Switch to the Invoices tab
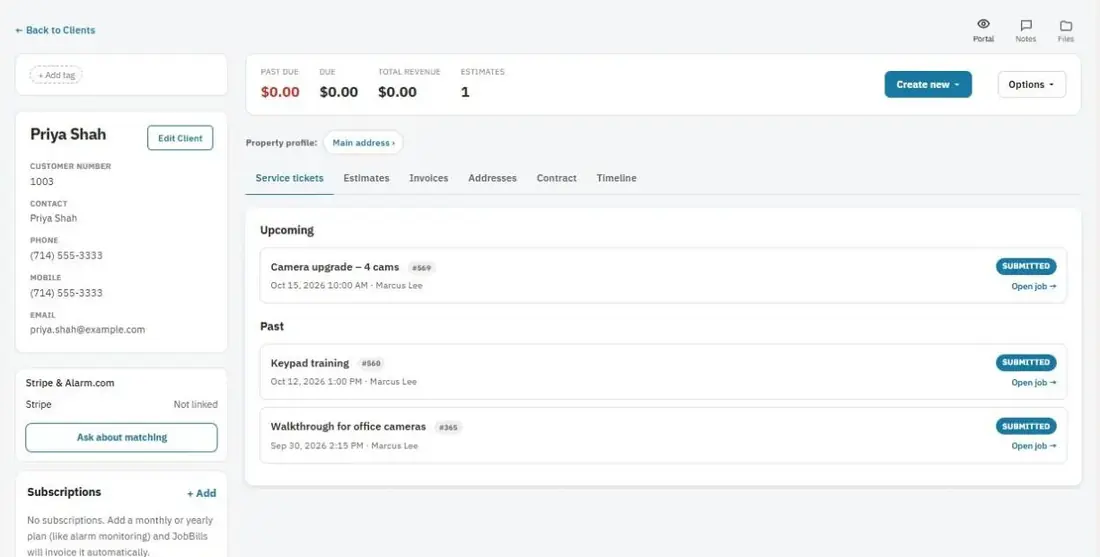 tap(429, 178)
